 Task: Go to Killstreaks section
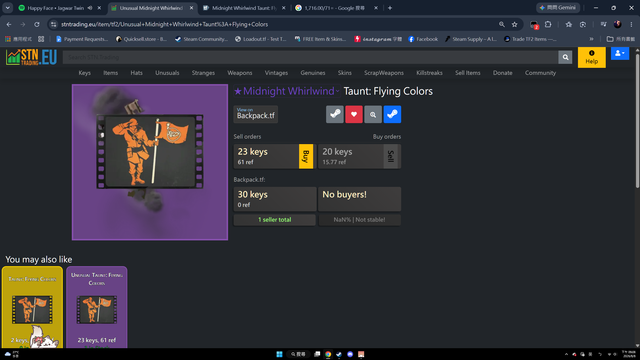pos(429,73)
